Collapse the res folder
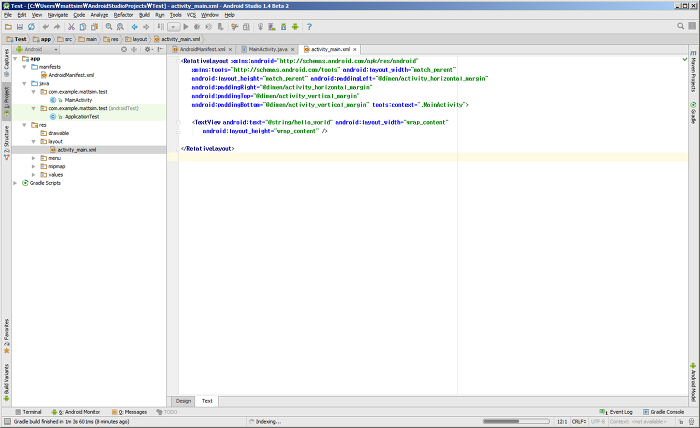This screenshot has height=428, width=700. pos(25,125)
